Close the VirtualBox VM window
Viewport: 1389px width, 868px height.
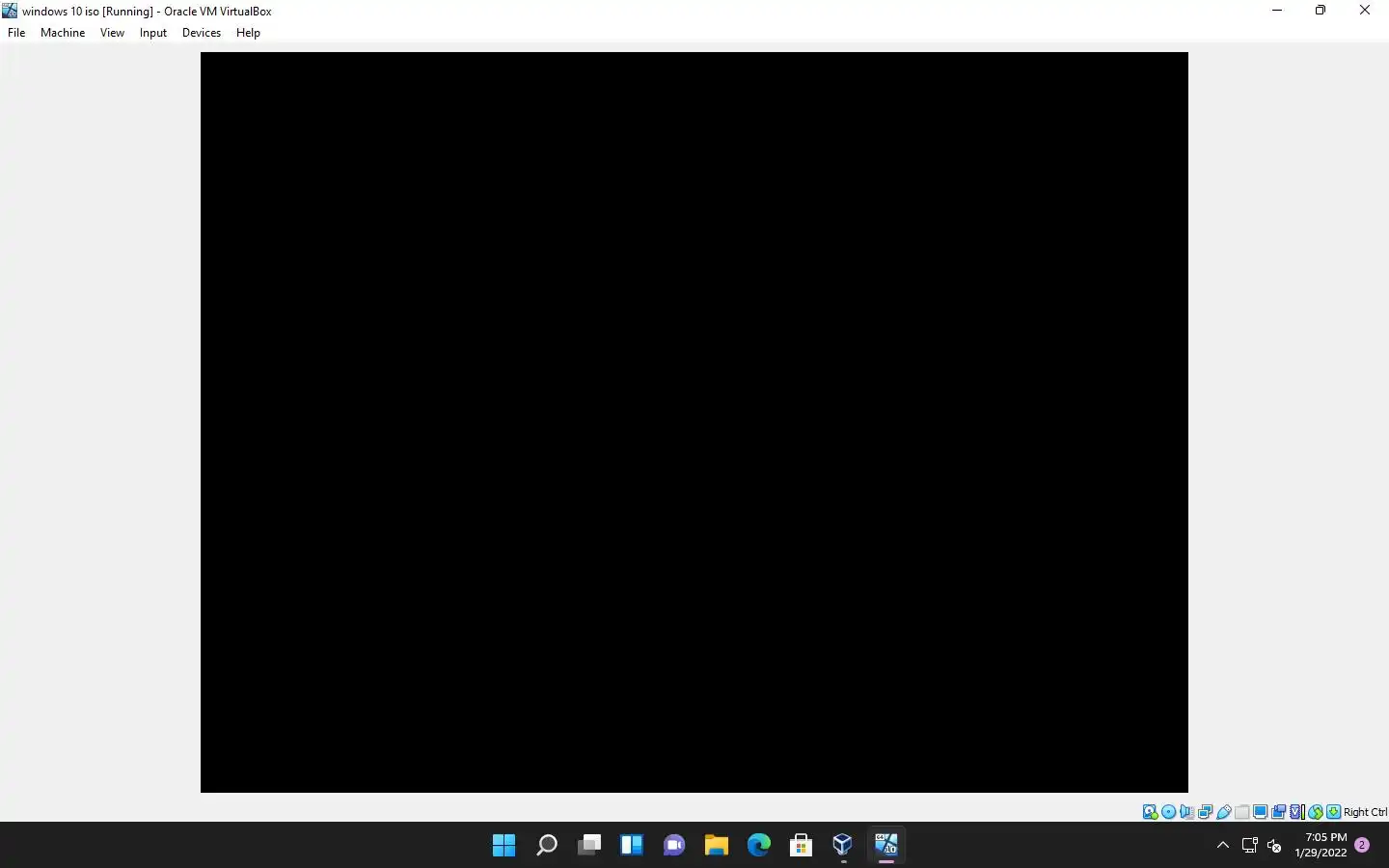tap(1365, 11)
